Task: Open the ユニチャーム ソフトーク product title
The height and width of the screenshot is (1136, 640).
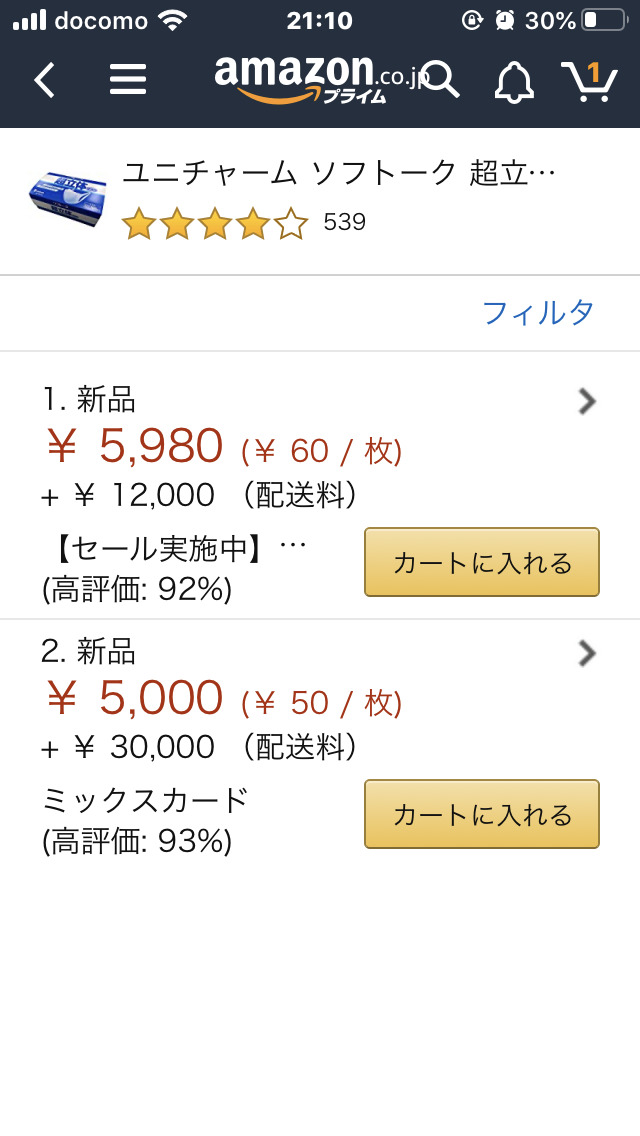Action: click(338, 173)
